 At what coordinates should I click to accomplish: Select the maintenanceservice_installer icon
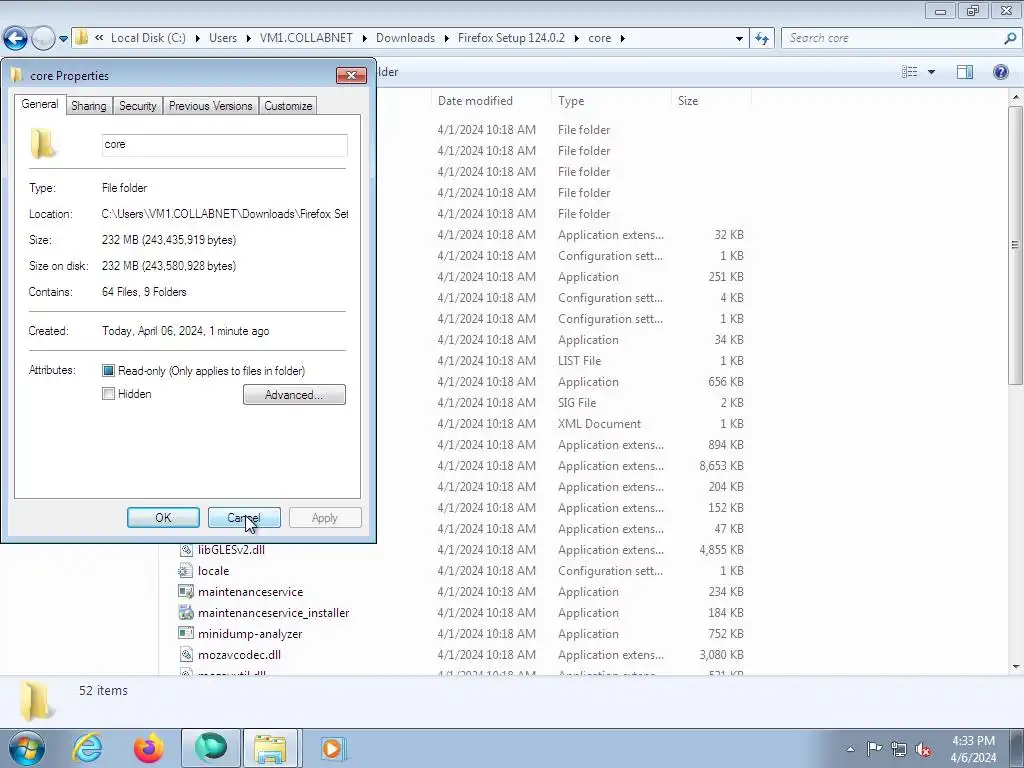pos(186,613)
